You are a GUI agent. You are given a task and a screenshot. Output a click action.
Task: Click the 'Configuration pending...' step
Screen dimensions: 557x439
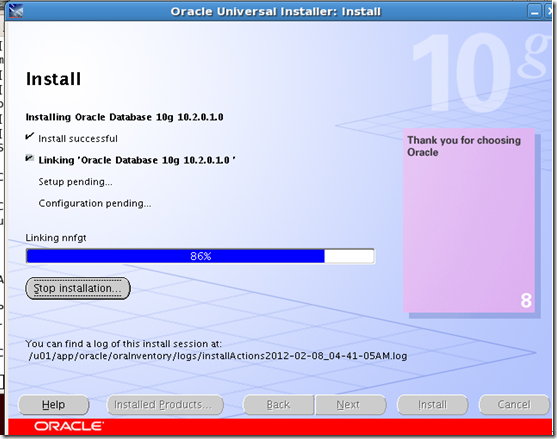[95, 204]
